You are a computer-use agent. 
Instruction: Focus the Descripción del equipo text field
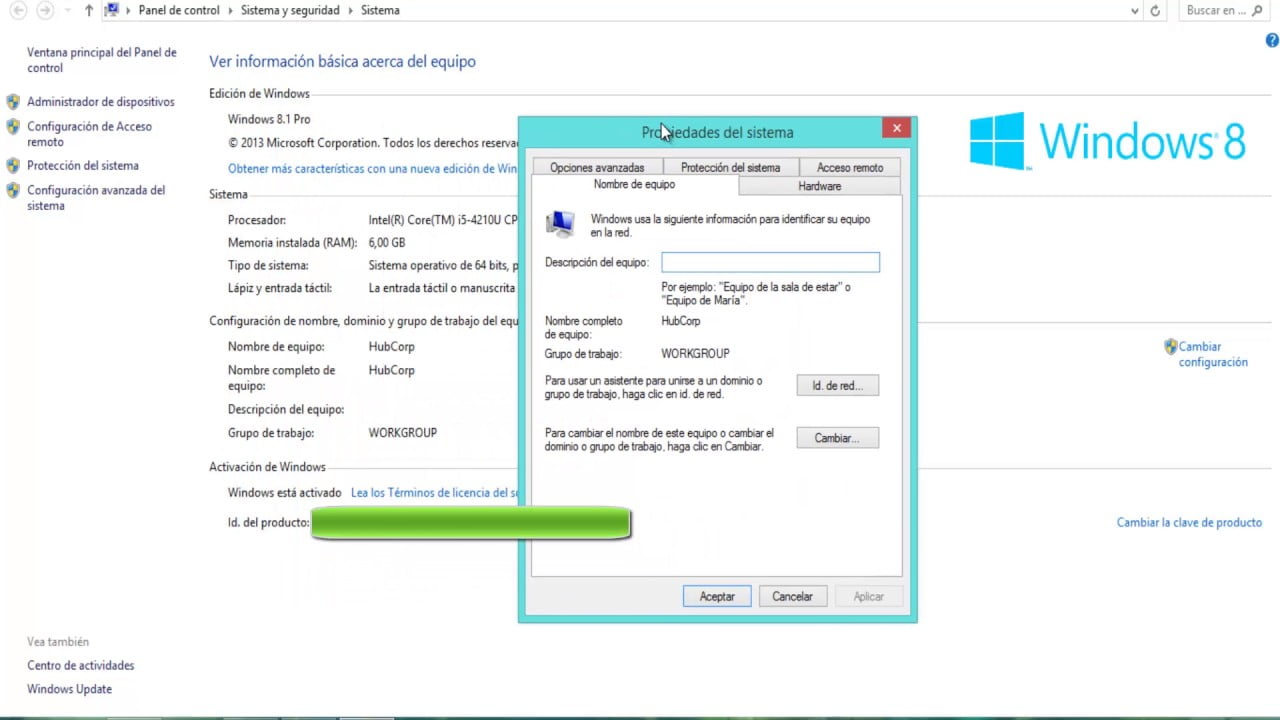click(x=770, y=262)
